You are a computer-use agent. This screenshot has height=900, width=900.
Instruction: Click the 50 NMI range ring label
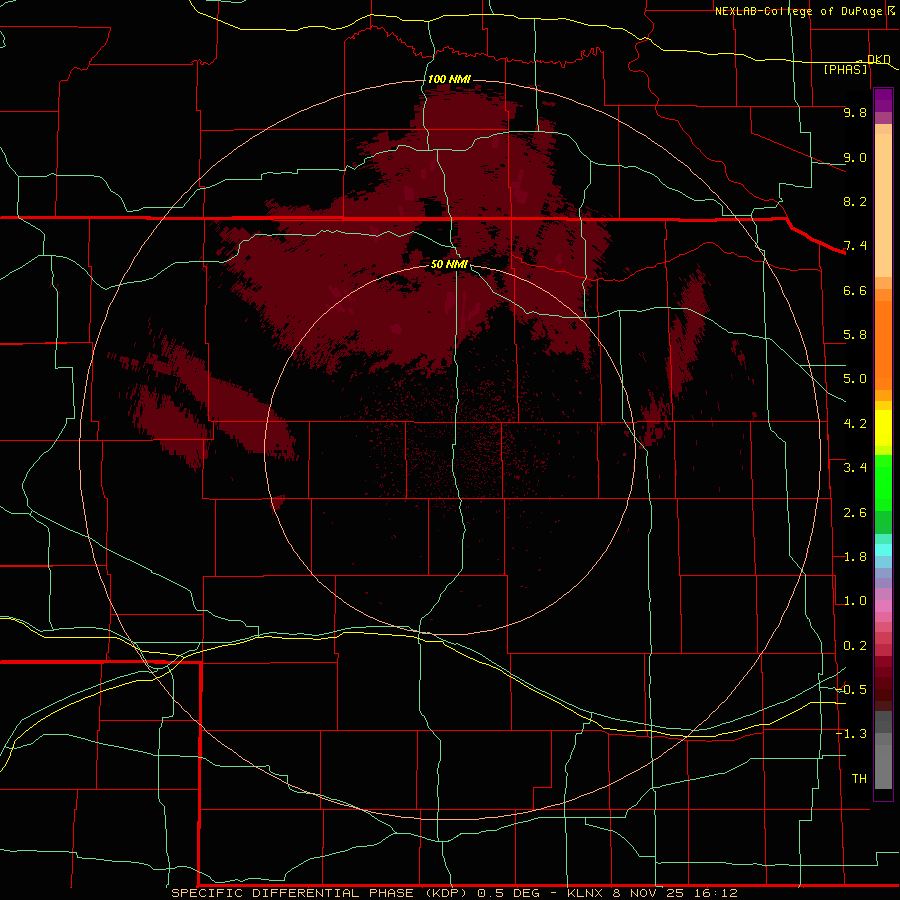[x=449, y=264]
